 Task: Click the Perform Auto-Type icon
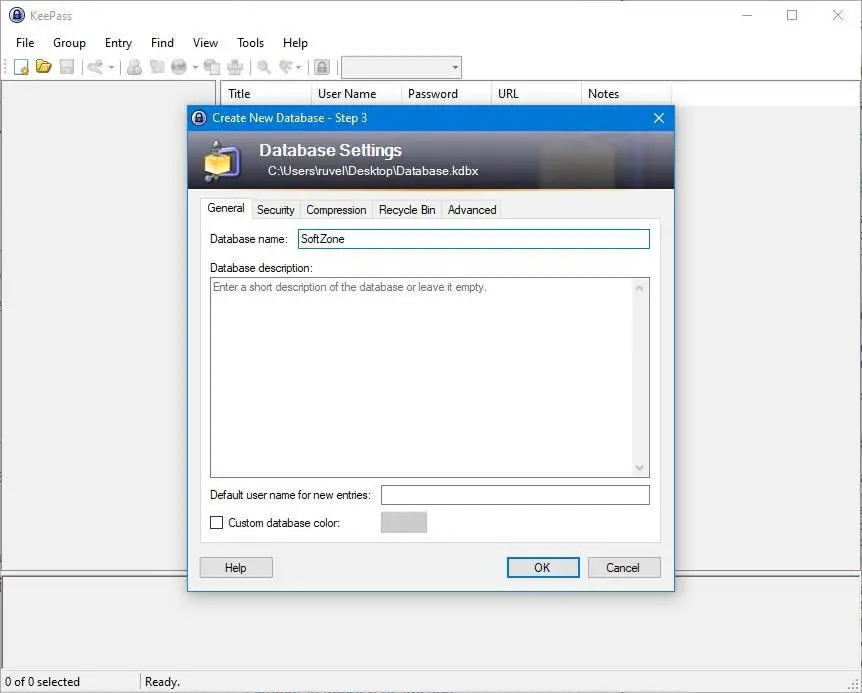tap(235, 67)
